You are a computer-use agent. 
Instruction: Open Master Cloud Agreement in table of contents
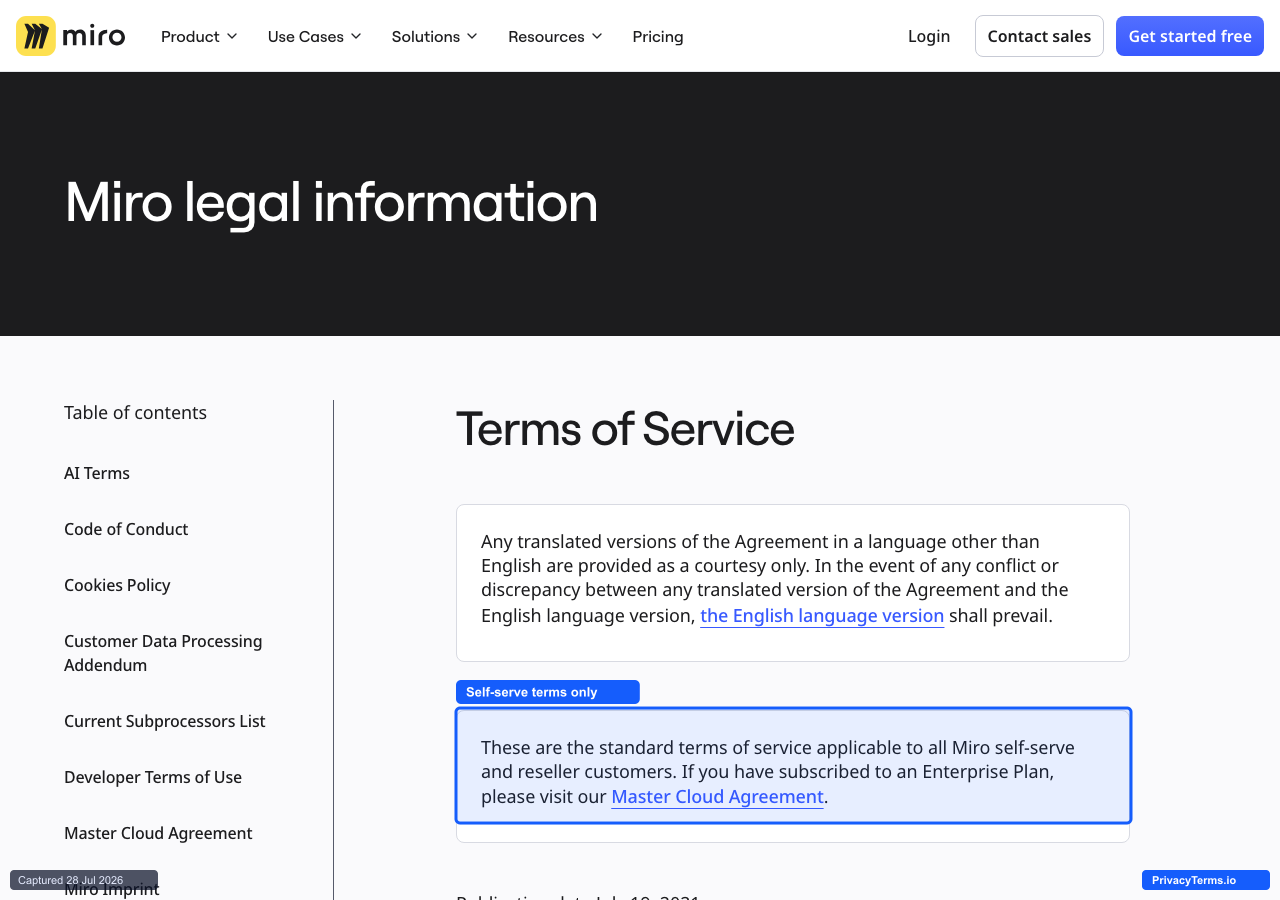tap(158, 833)
